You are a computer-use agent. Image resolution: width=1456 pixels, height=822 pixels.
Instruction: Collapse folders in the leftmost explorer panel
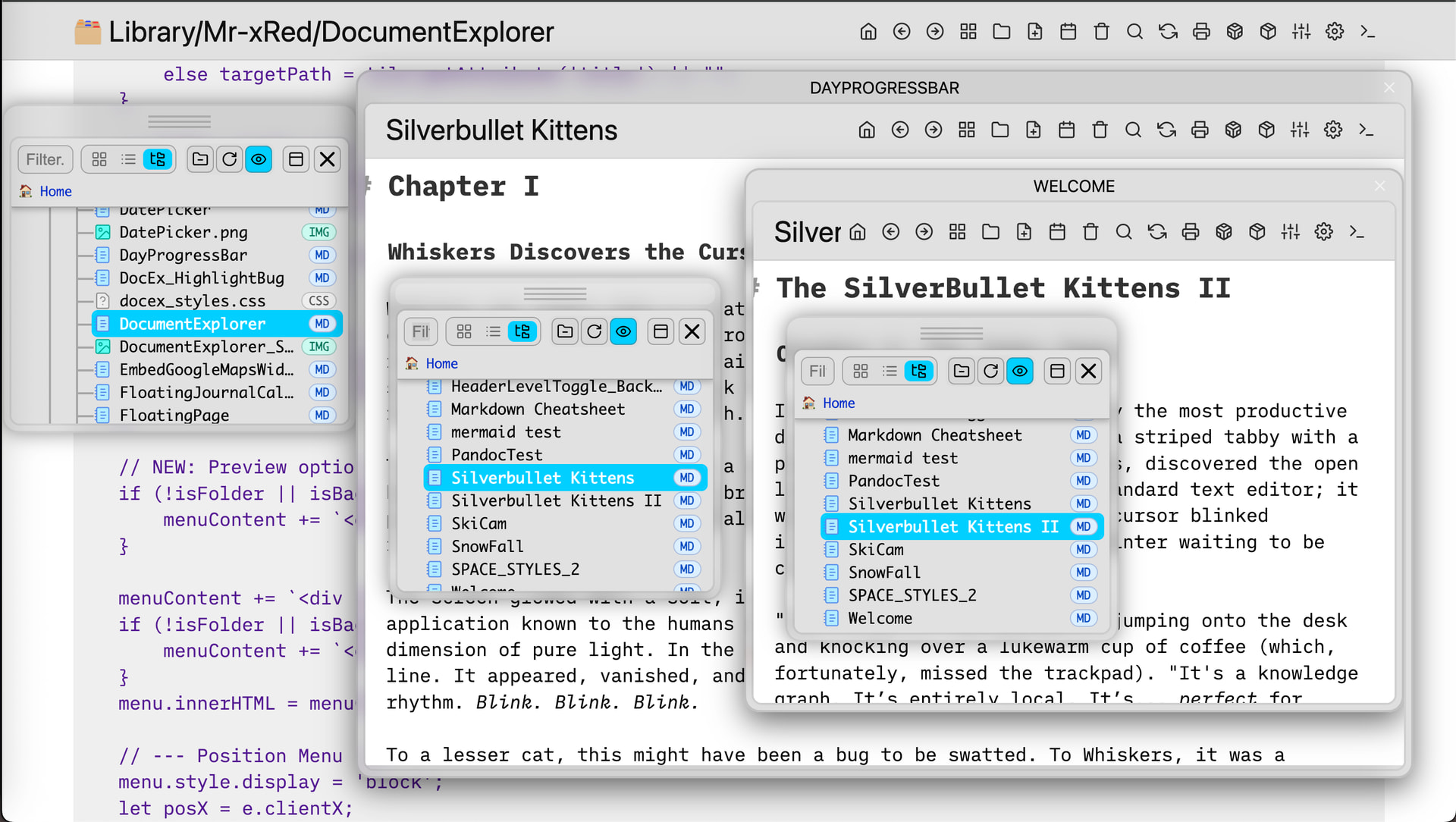tap(200, 159)
